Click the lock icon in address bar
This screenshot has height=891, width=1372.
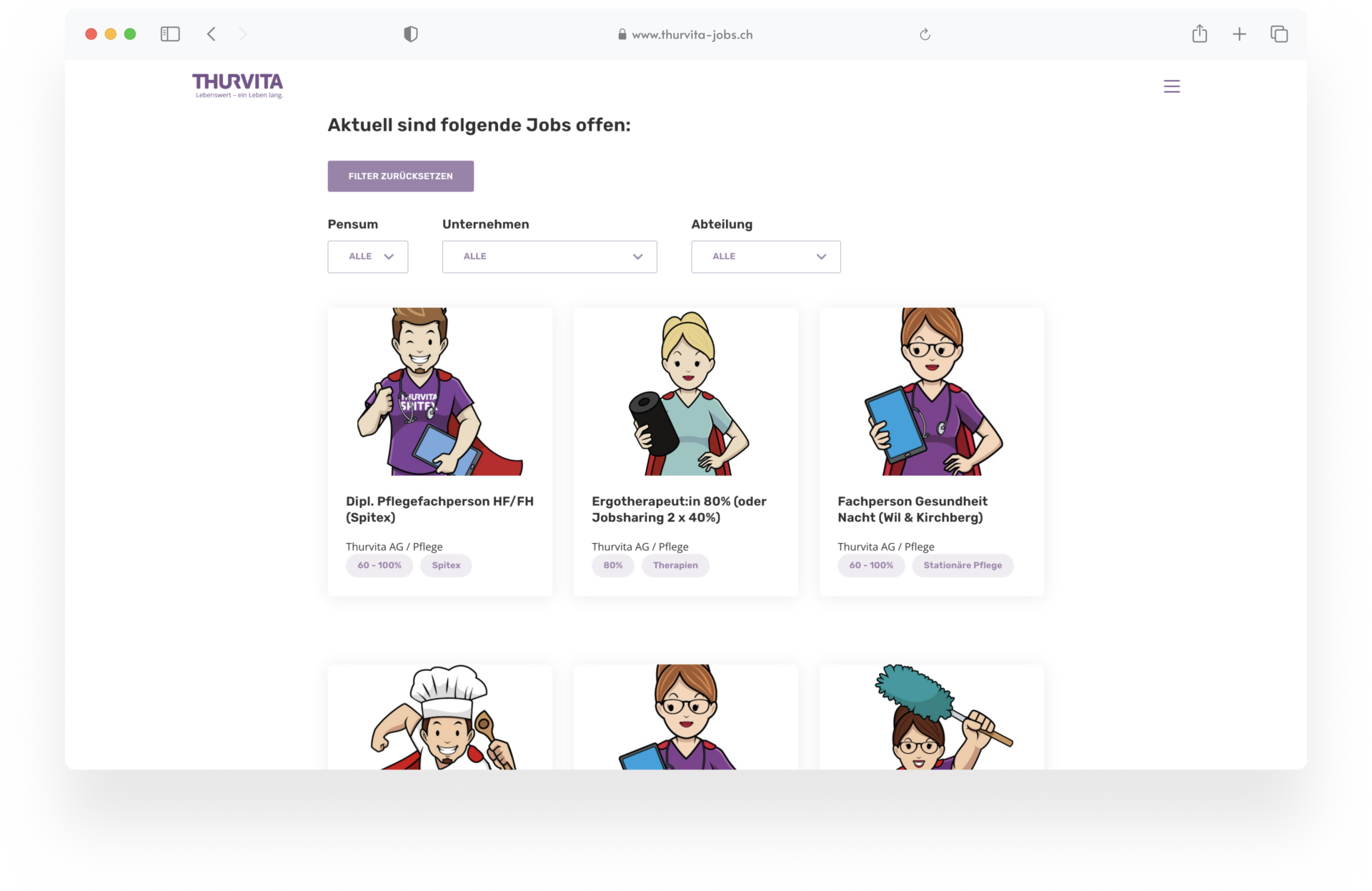click(x=622, y=34)
